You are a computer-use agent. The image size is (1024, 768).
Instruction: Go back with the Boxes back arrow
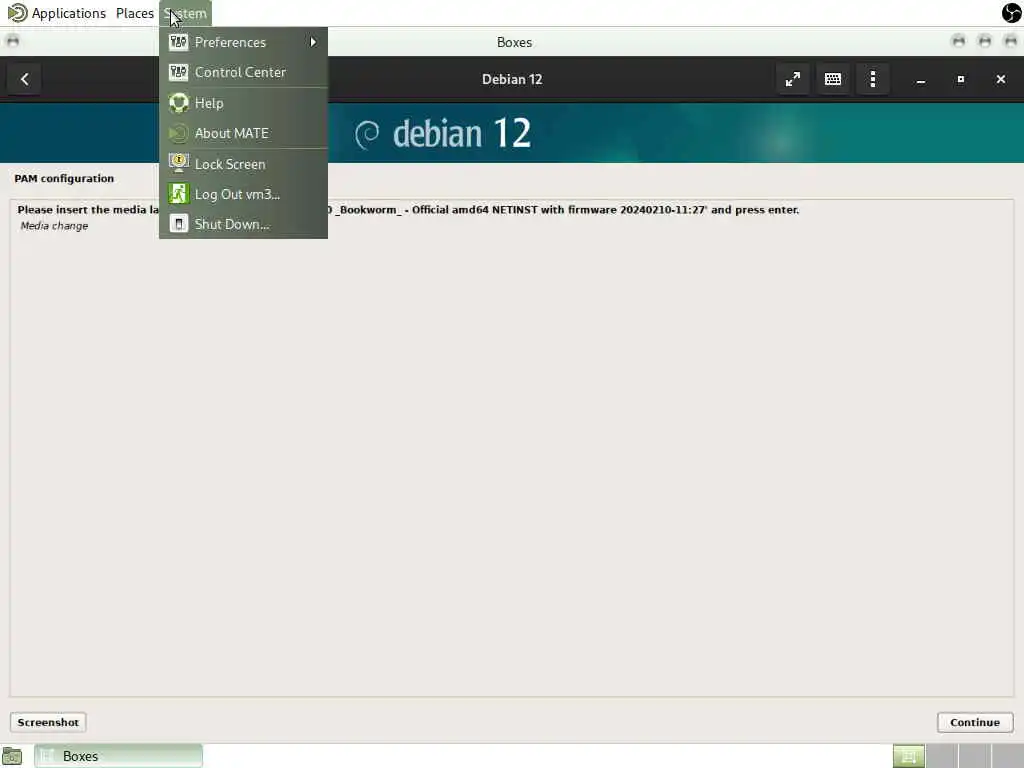tap(24, 79)
